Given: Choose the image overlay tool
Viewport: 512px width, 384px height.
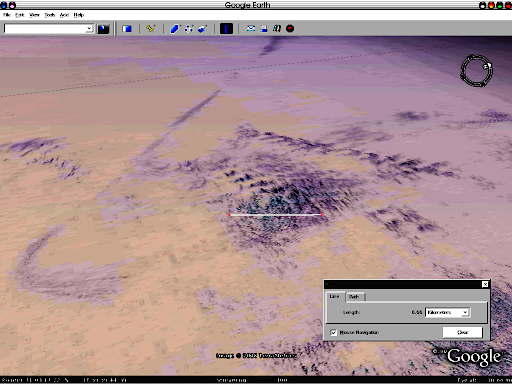Looking at the screenshot, I should pyautogui.click(x=202, y=29).
